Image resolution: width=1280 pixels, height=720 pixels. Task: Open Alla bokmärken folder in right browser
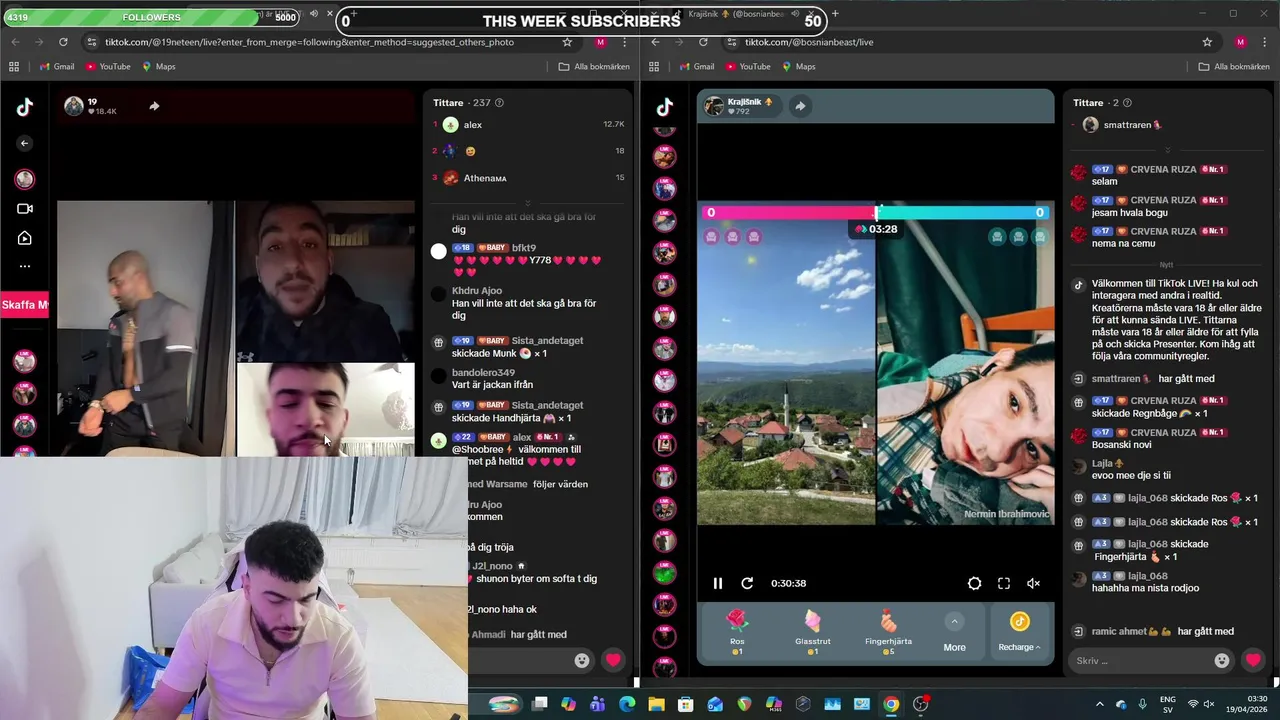(1234, 66)
